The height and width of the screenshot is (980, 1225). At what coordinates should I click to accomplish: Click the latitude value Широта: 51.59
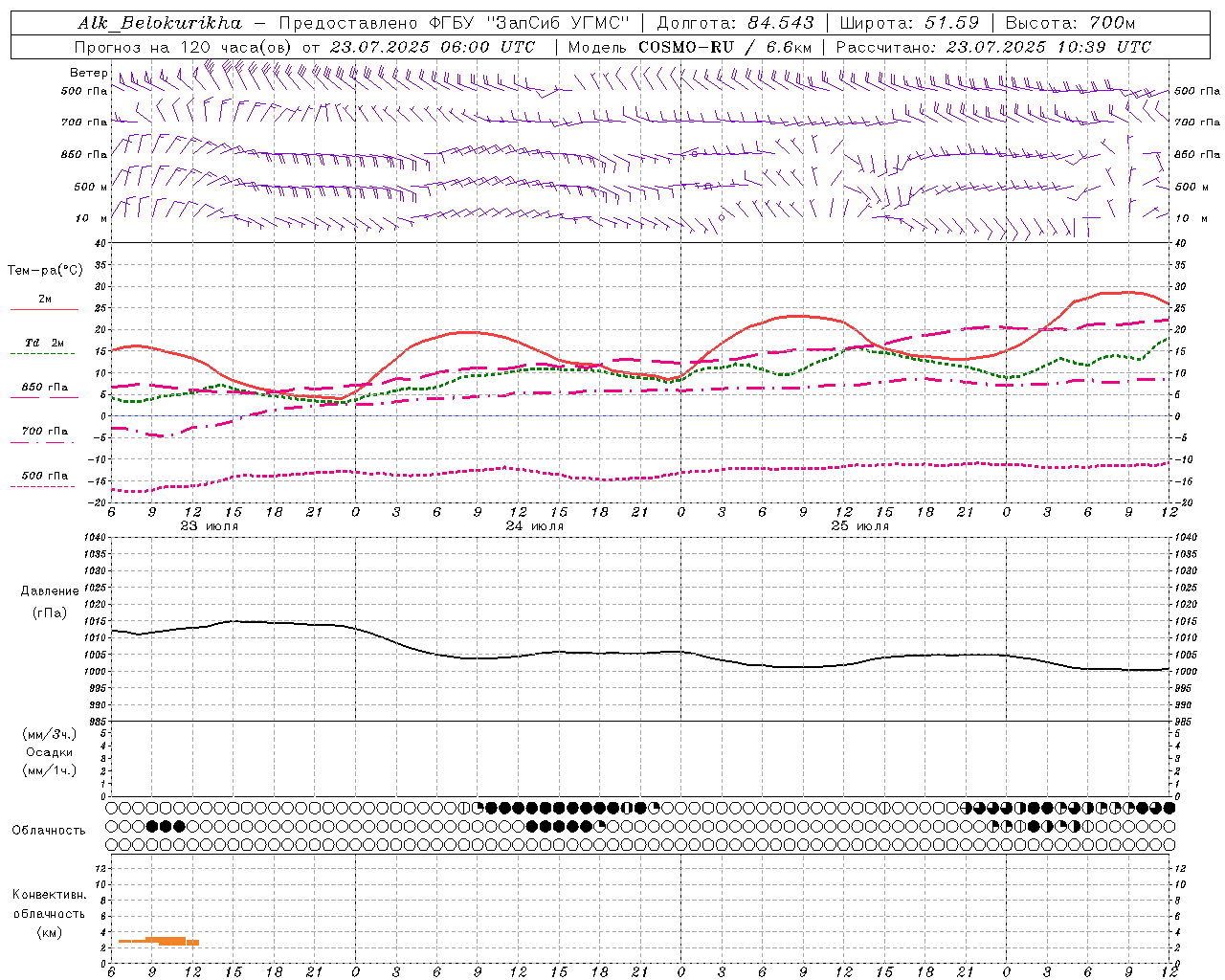909,23
